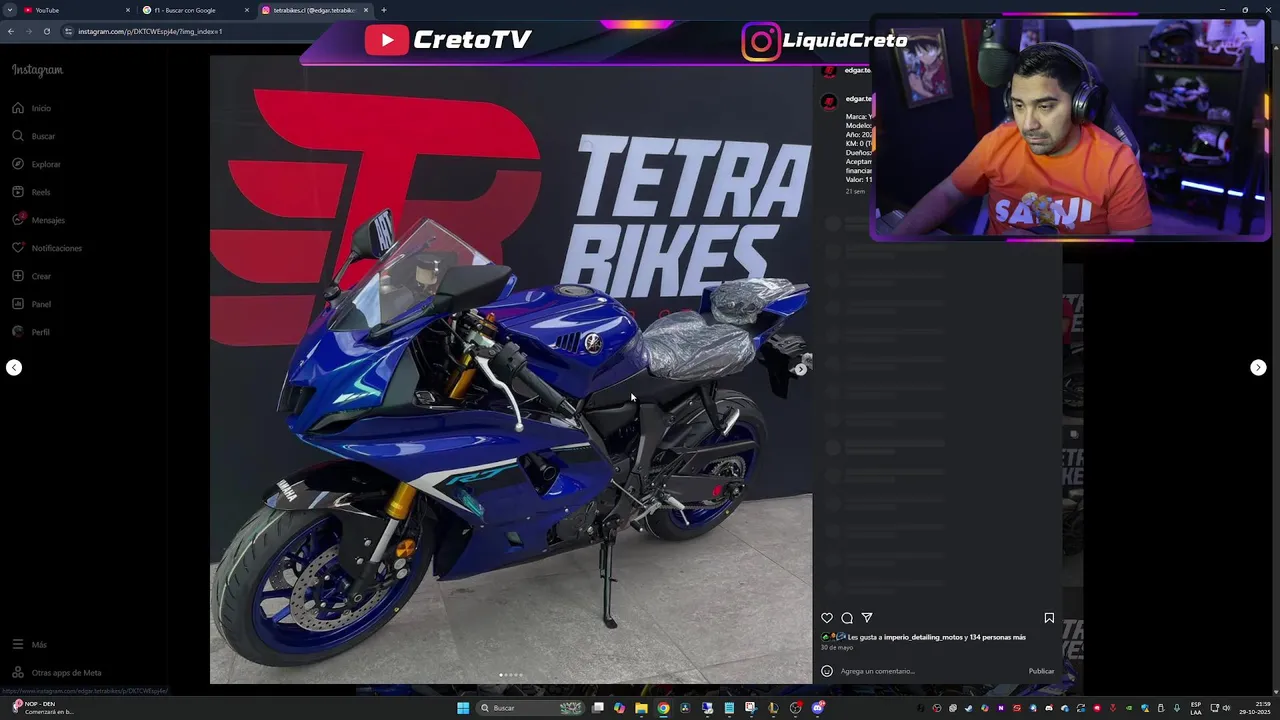Open Reels in Instagram sidebar
1280x720 pixels.
(31, 192)
